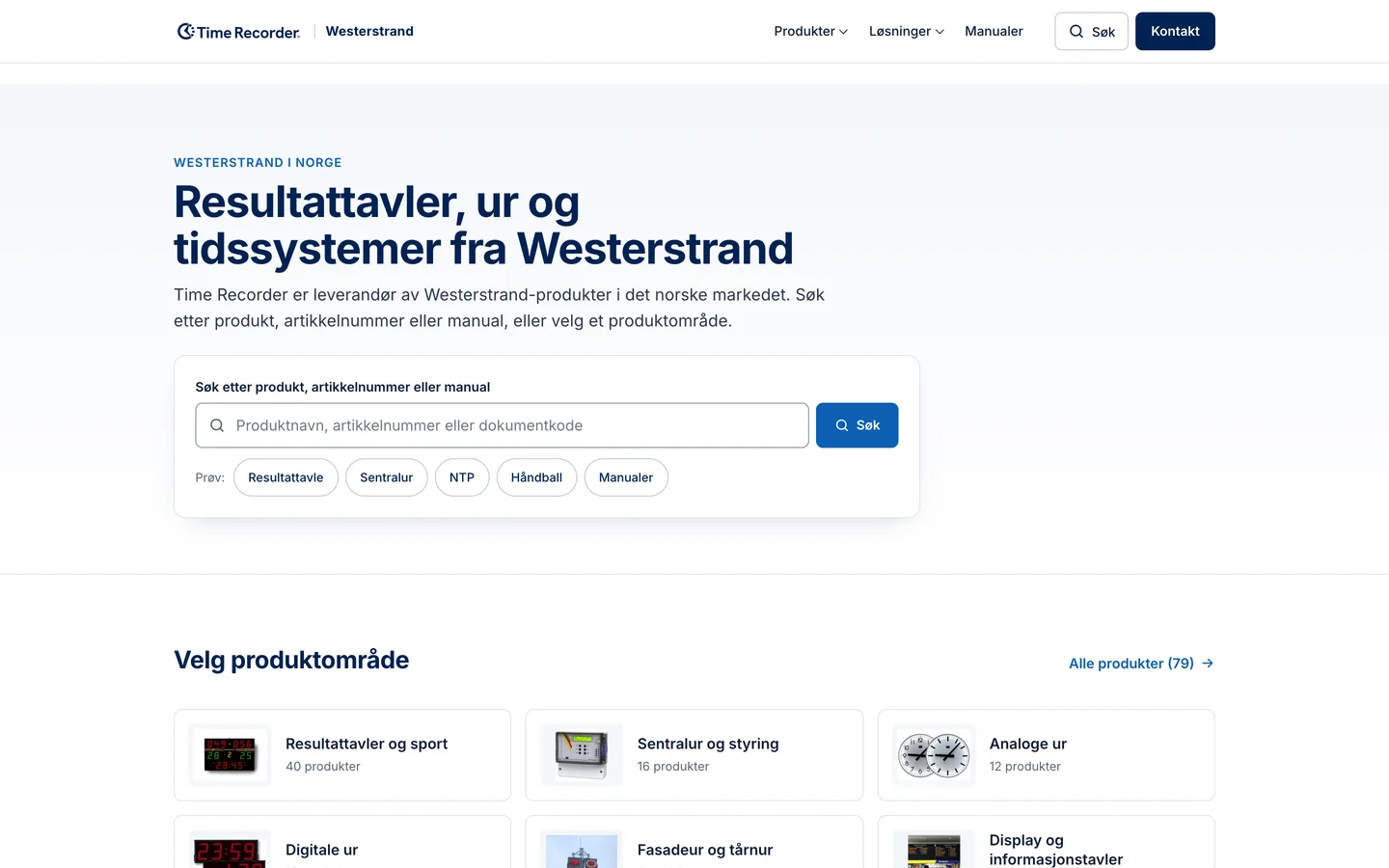Click the Display og informasjonstavler thumbnail
The image size is (1389, 868).
[x=934, y=850]
